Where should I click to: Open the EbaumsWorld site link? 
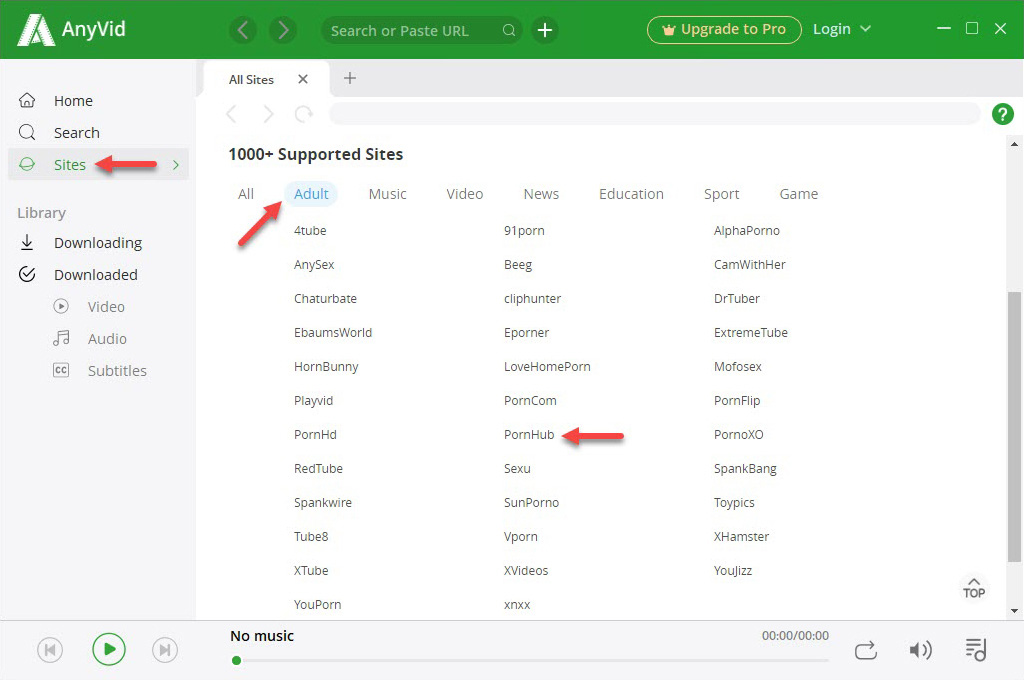332,332
